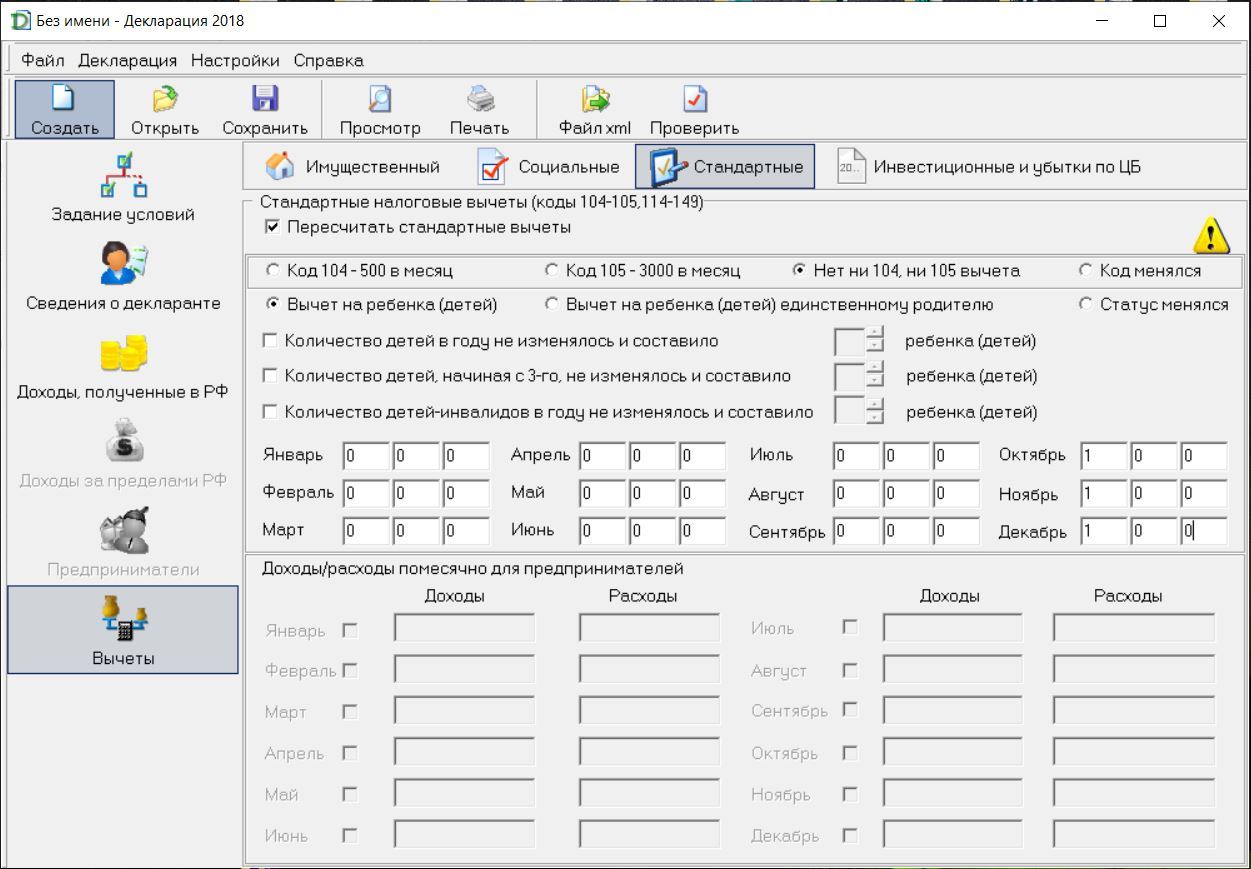Click first Октябрь field containing 1
The image size is (1251, 869).
[x=1103, y=456]
